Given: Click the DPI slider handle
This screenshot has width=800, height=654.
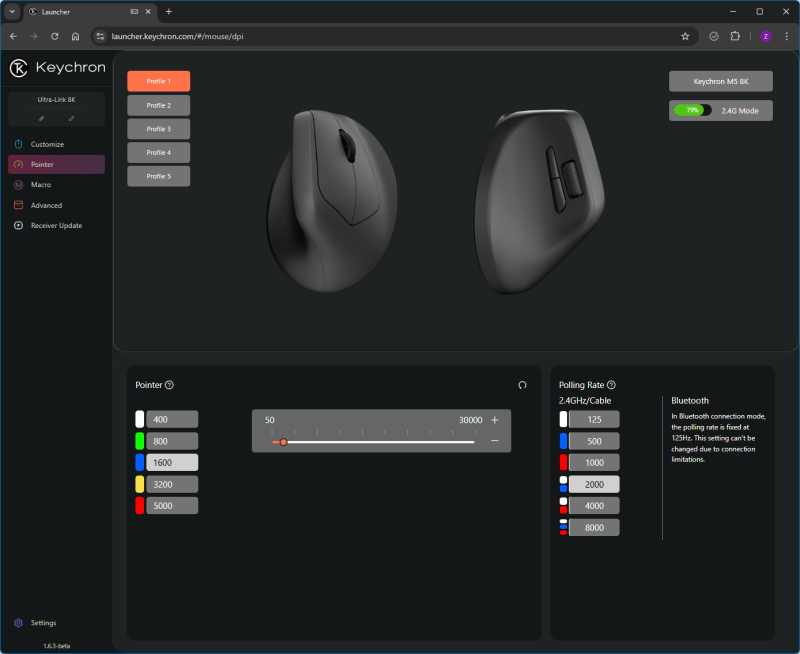Looking at the screenshot, I should (284, 442).
